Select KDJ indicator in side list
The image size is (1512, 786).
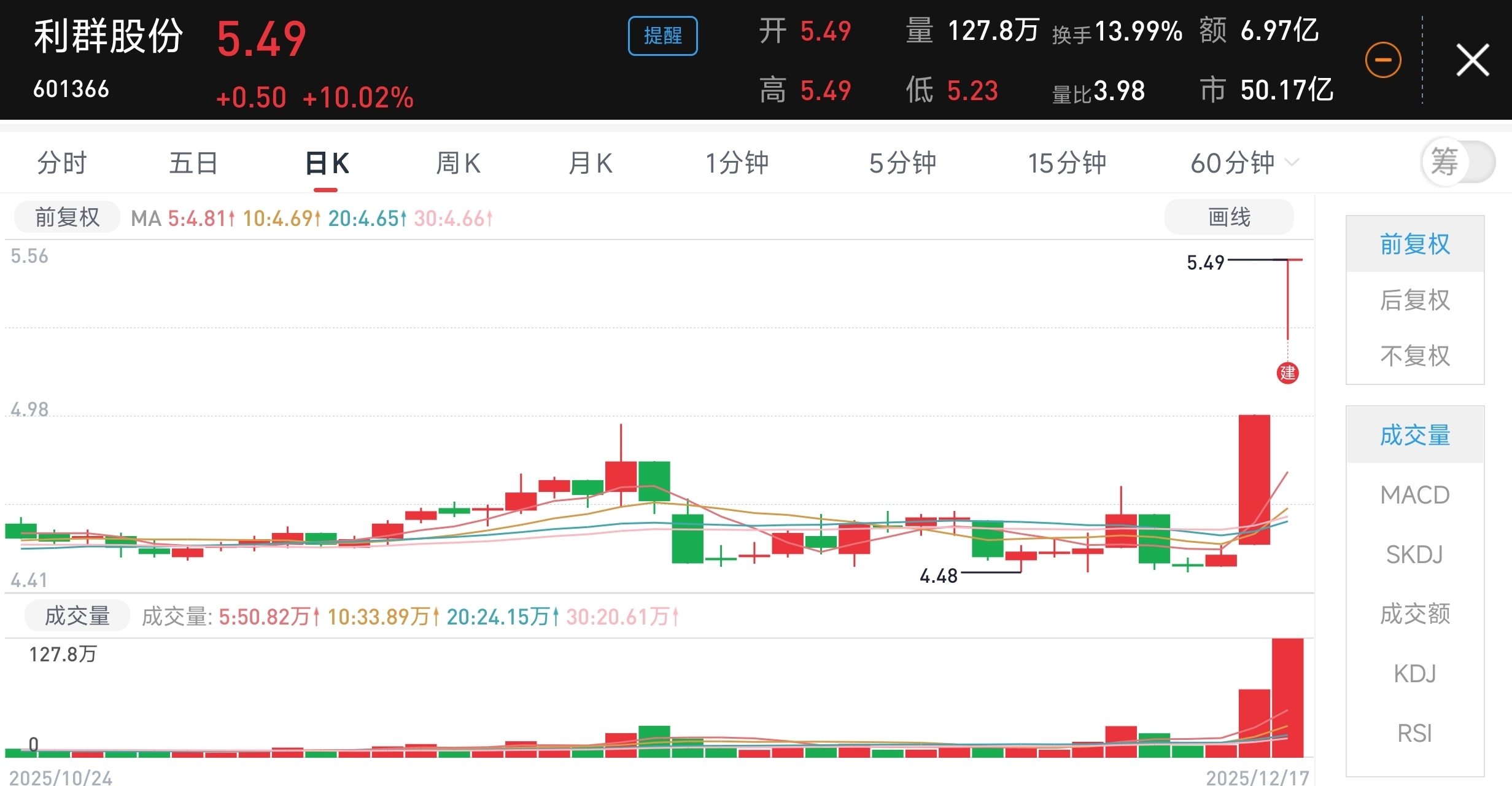pos(1414,674)
